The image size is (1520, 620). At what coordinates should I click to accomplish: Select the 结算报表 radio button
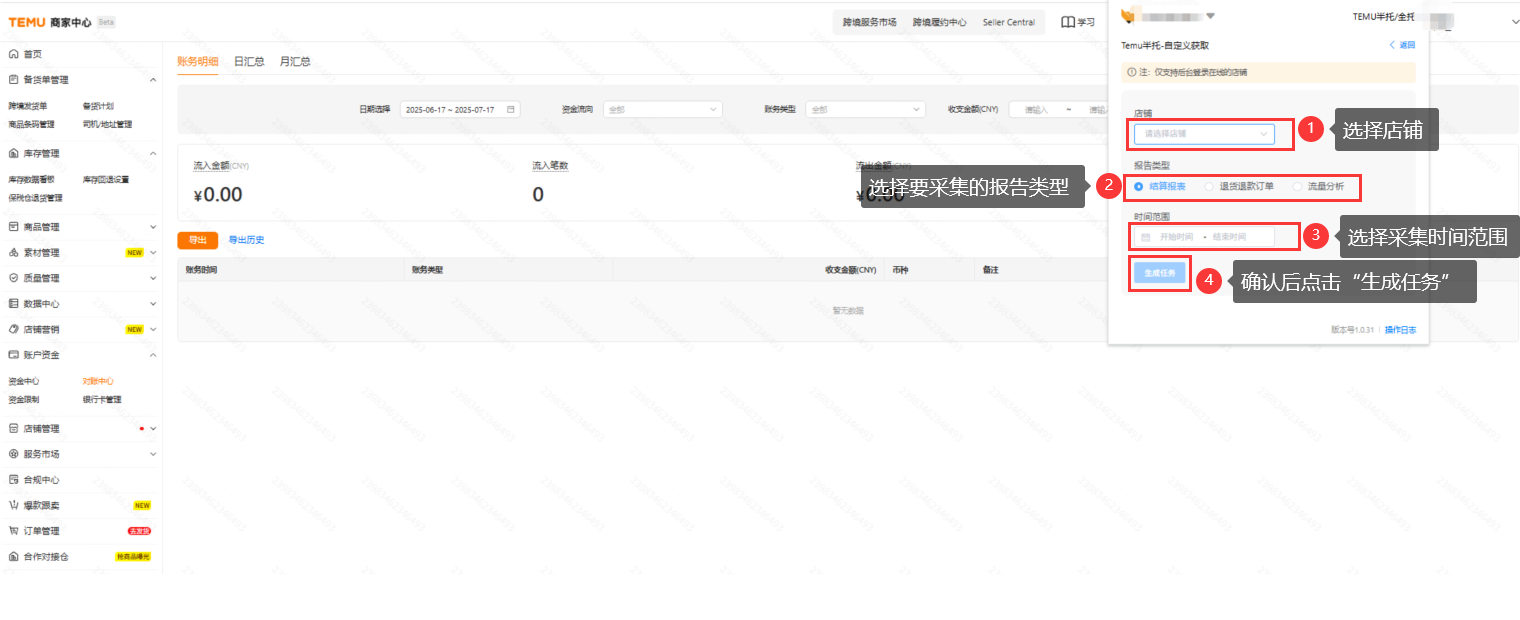(x=1139, y=186)
